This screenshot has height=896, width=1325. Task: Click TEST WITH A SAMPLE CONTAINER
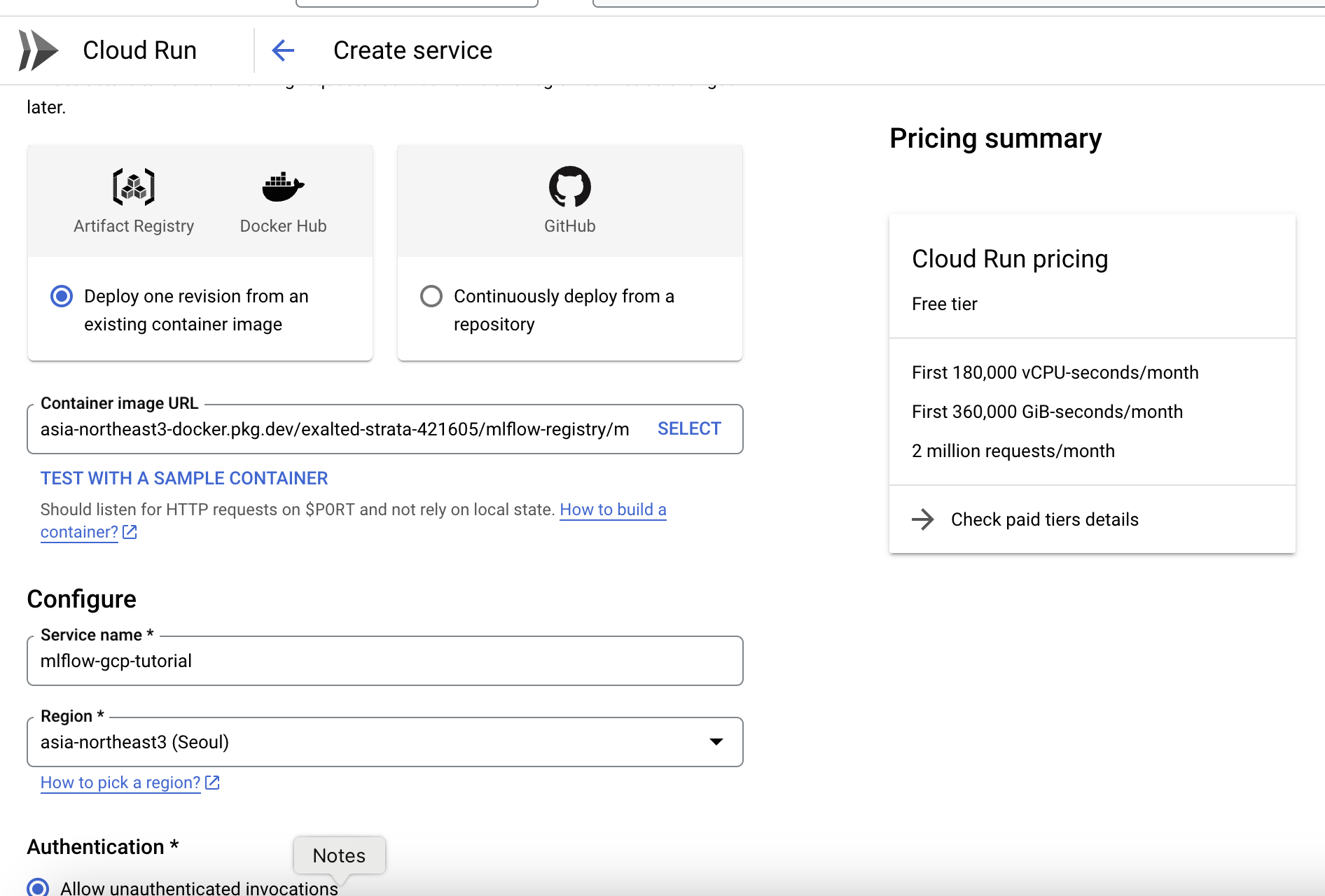coord(184,478)
